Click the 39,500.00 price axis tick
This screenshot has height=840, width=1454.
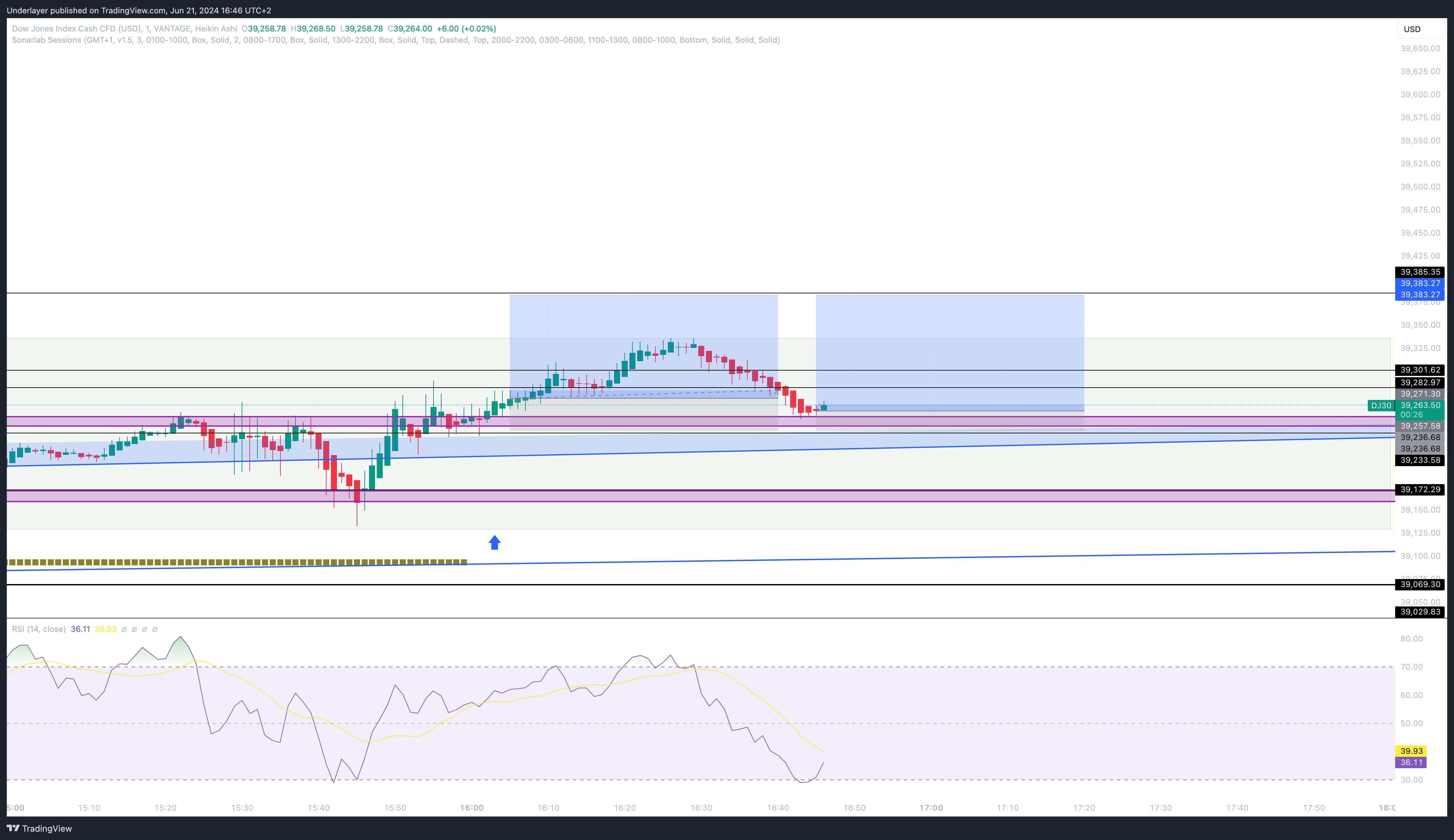pos(1420,186)
